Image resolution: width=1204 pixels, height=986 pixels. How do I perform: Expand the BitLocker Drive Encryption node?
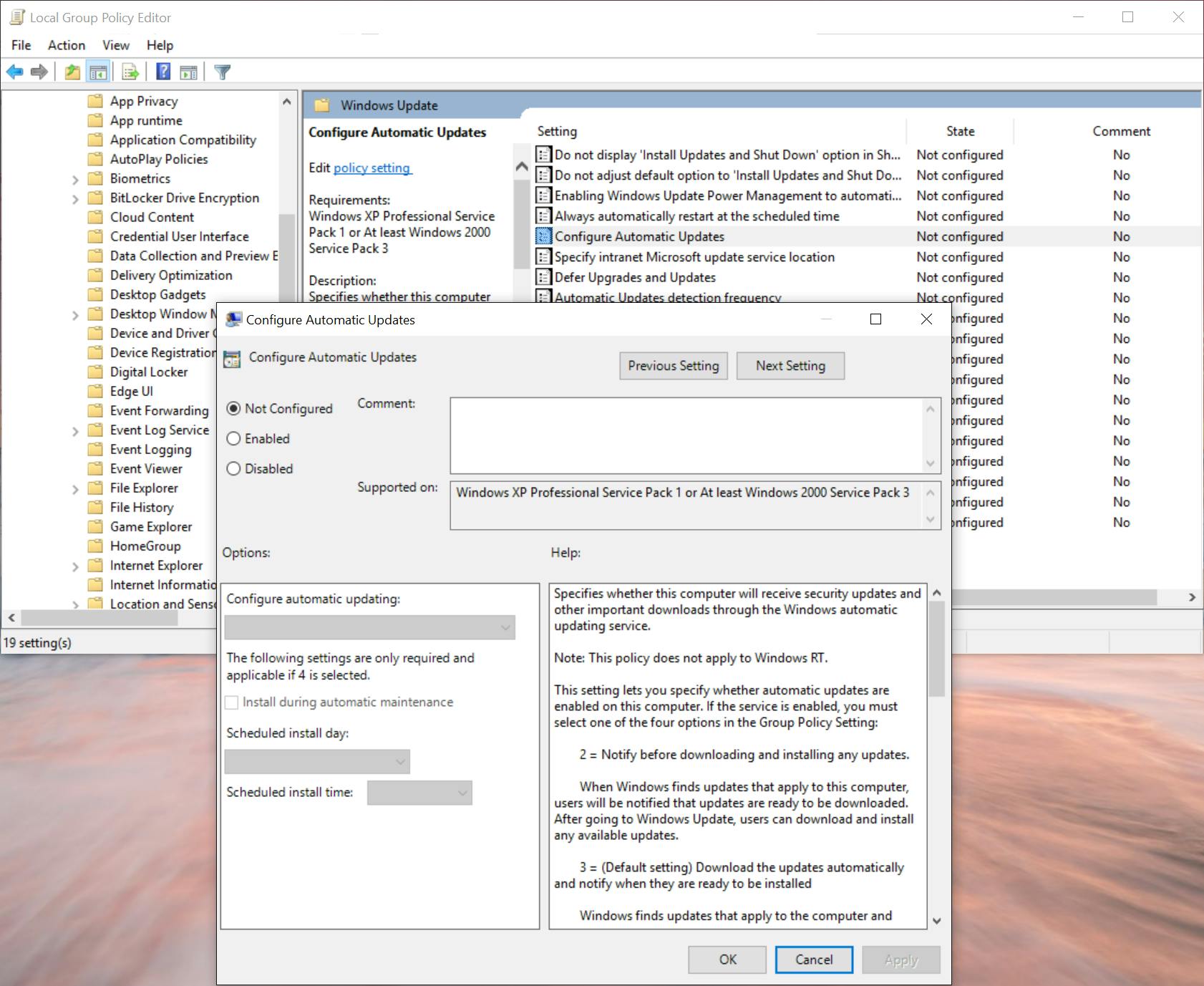point(75,198)
